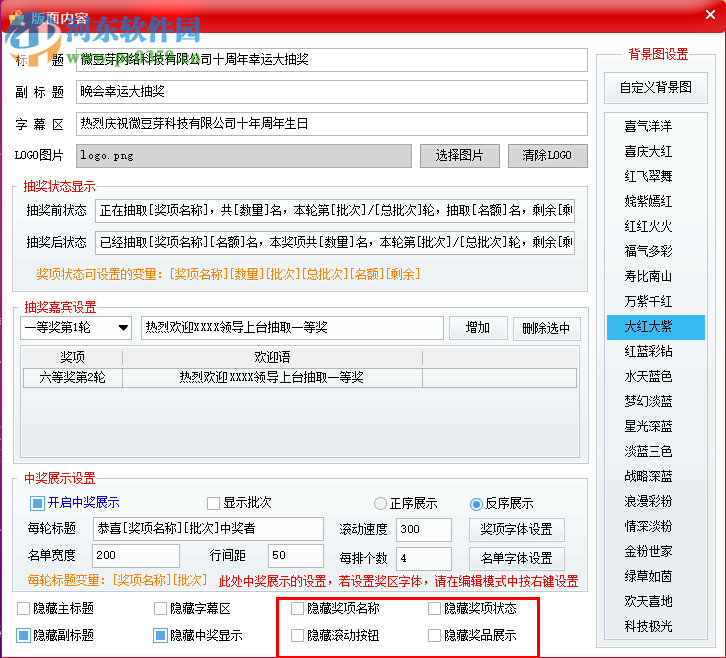Click the guest welcome message input field
Screen dimensions: 726x658
point(292,328)
